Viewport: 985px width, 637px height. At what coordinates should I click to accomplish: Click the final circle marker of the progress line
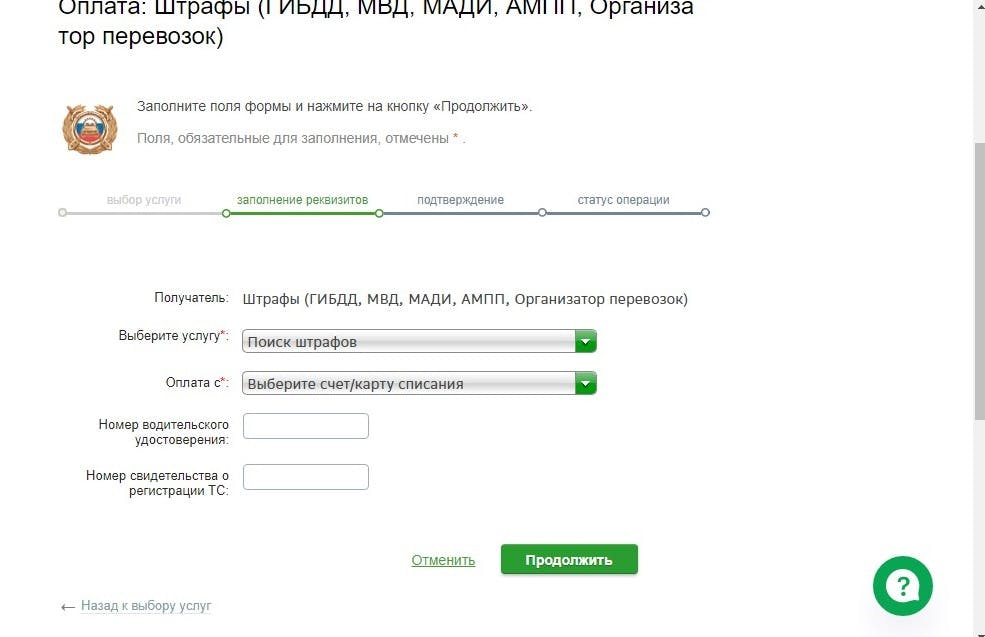click(705, 213)
